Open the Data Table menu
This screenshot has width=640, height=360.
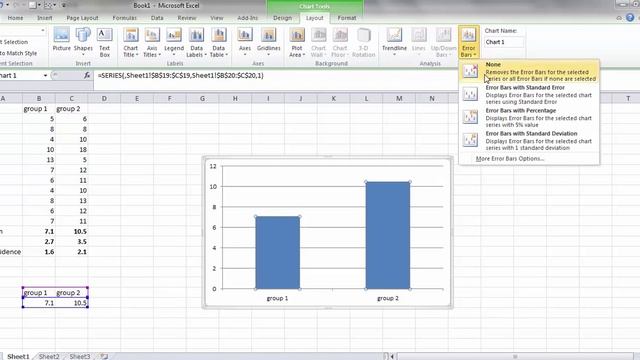[219, 42]
